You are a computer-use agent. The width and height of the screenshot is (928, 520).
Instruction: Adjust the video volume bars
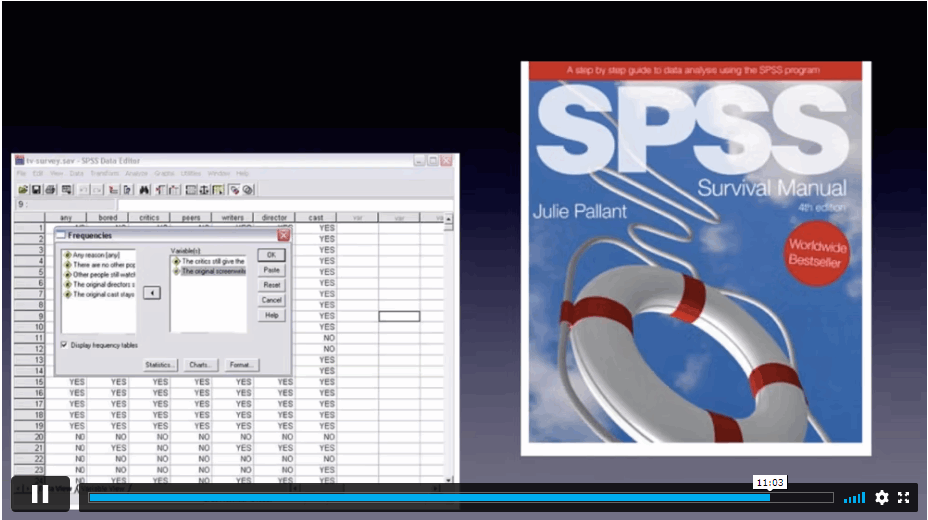(x=854, y=498)
